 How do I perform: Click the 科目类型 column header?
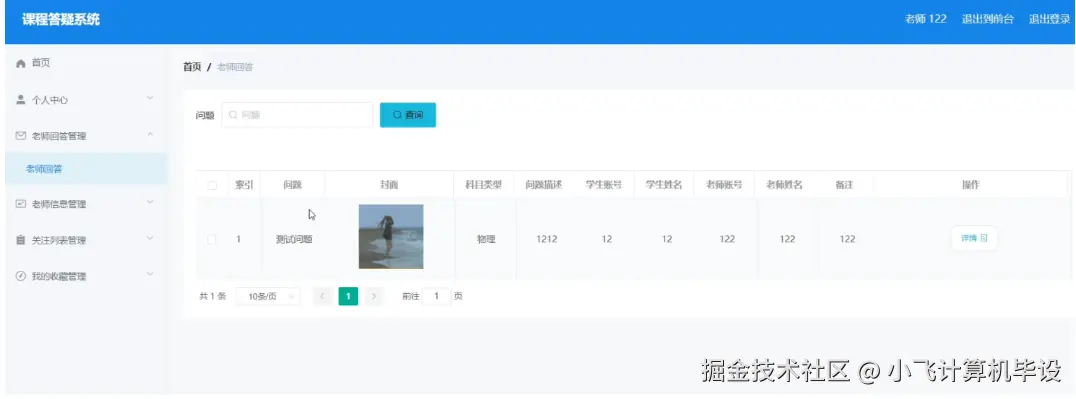[x=484, y=185]
